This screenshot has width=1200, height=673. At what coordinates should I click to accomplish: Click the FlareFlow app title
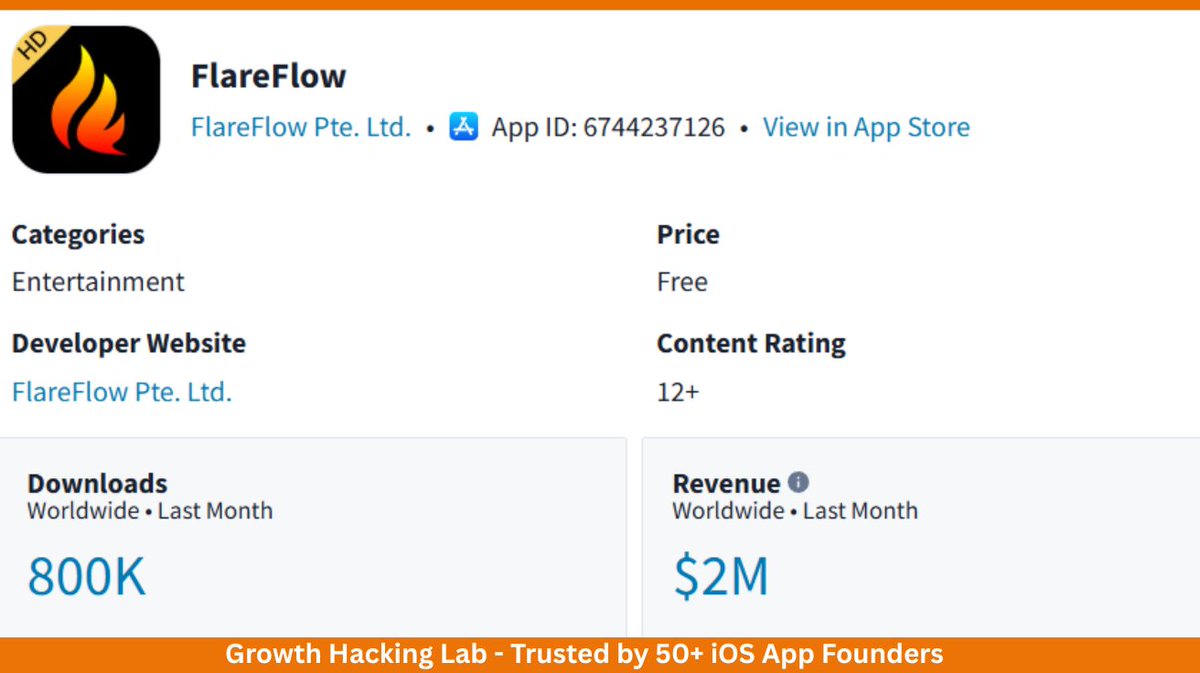268,76
